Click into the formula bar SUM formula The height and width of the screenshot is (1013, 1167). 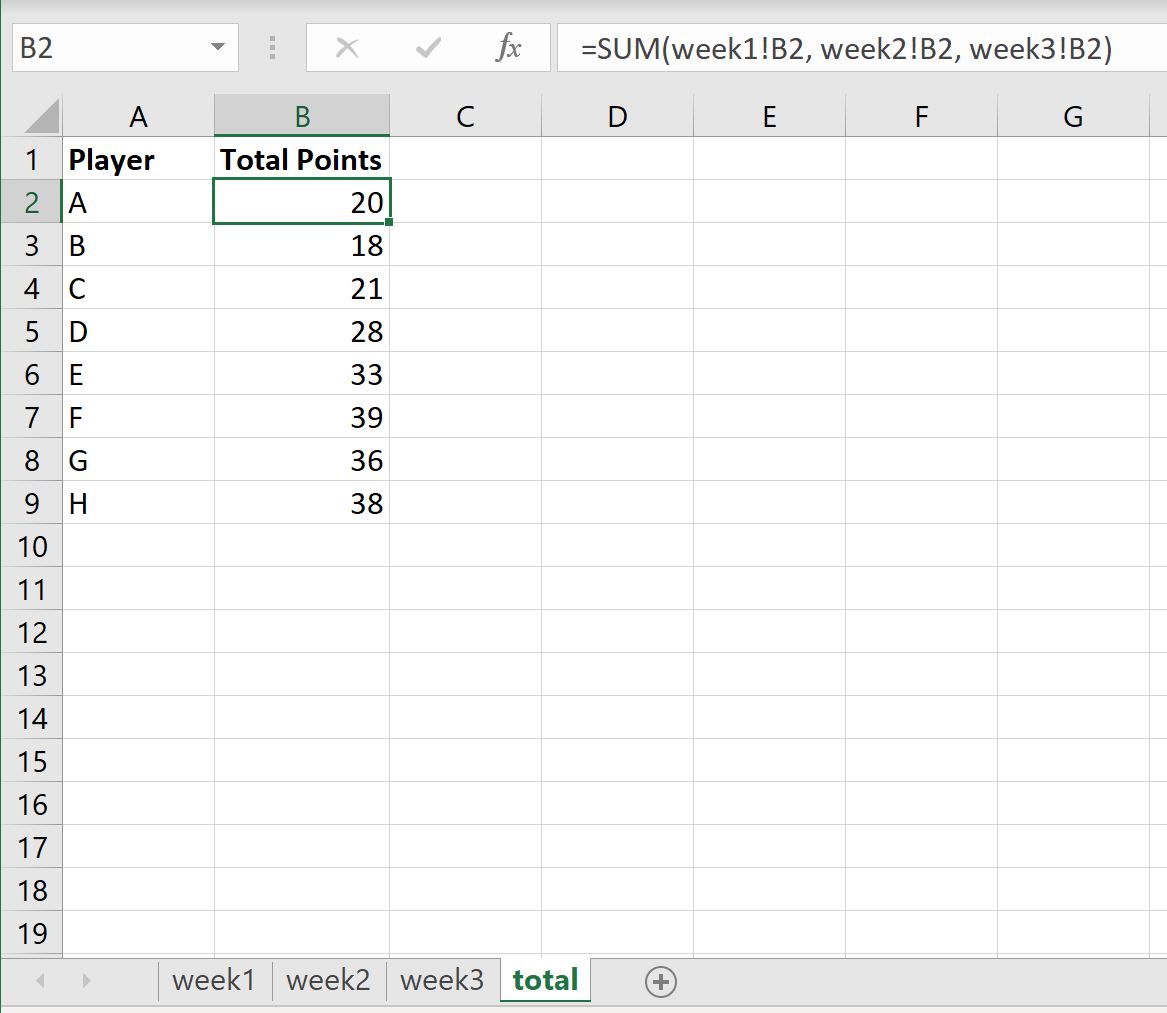pyautogui.click(x=846, y=48)
